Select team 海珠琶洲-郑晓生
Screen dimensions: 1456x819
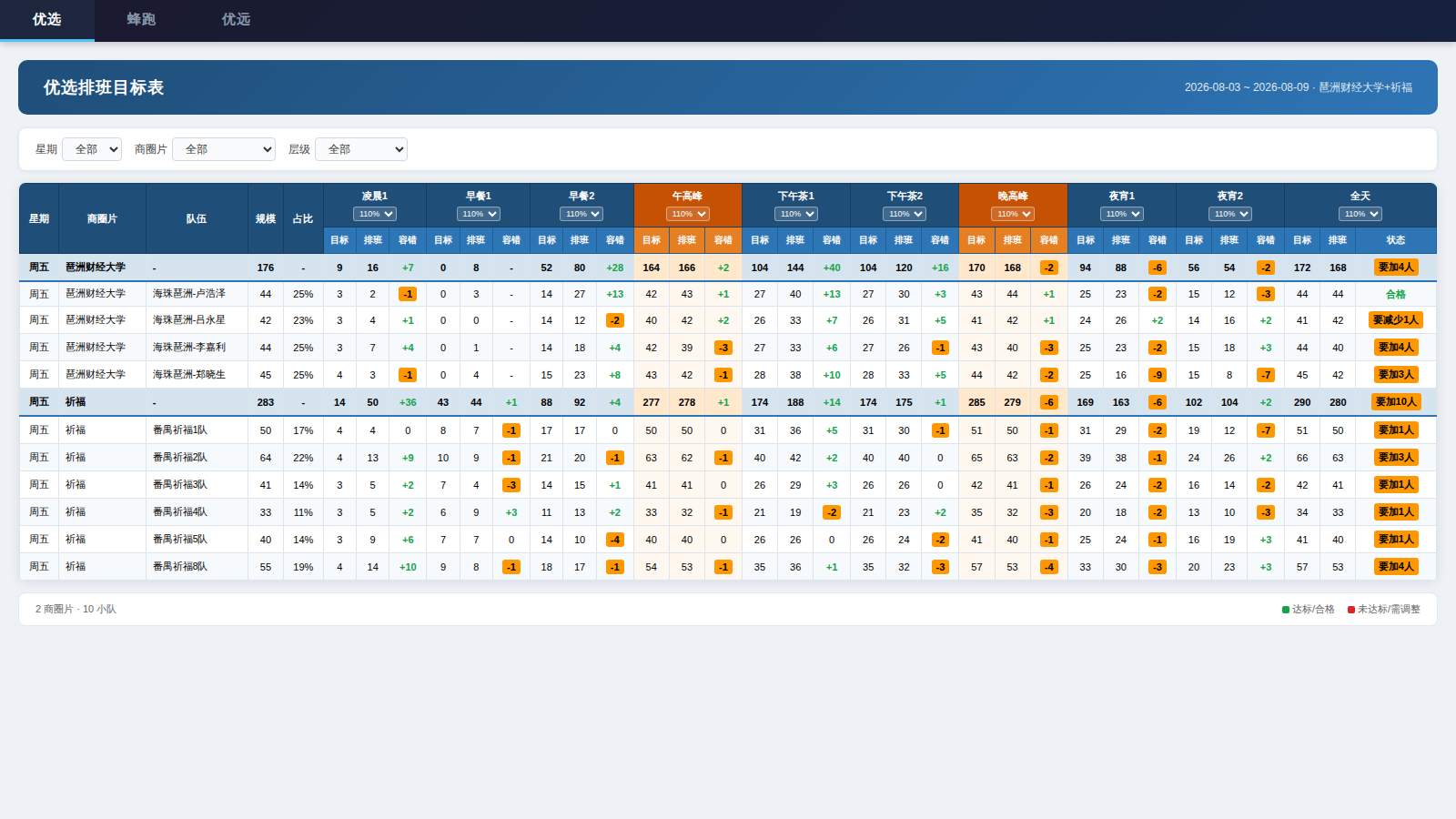189,375
